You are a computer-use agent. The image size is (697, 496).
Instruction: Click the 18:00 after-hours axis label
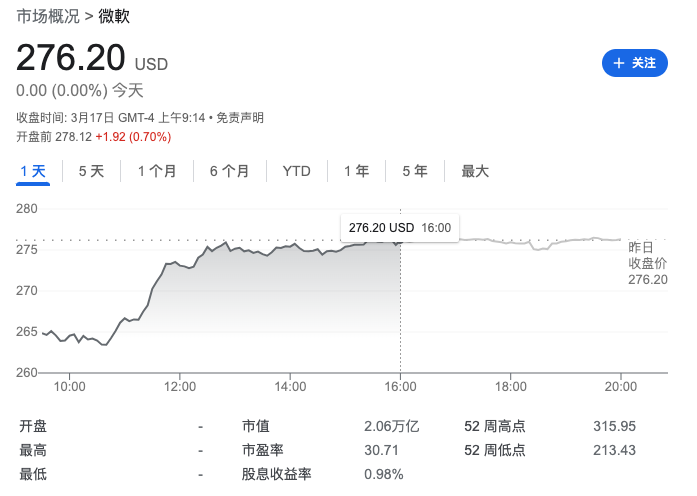click(510, 385)
